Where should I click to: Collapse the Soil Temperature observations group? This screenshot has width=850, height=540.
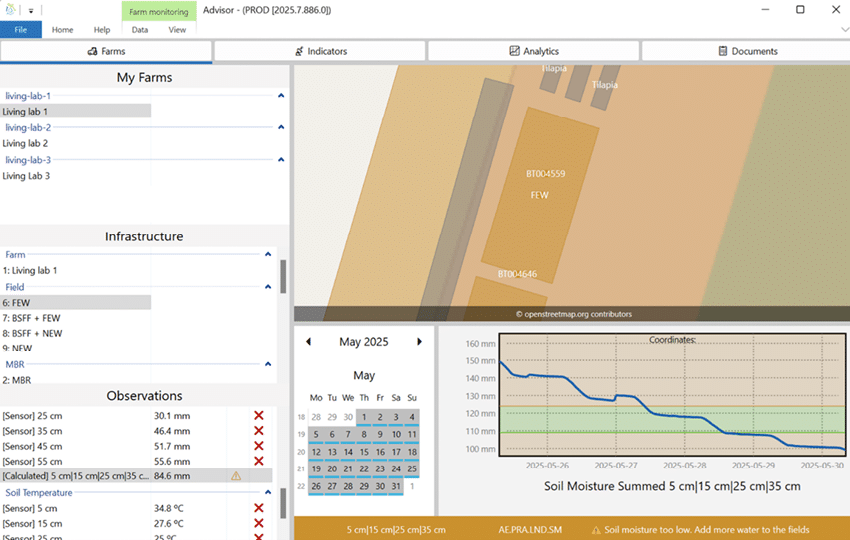click(x=268, y=492)
